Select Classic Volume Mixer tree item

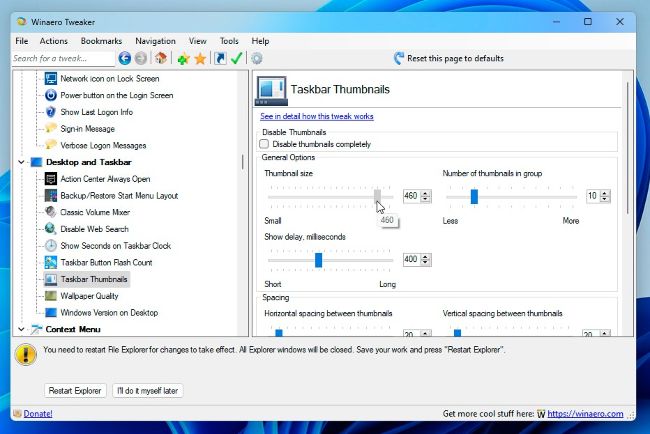pyautogui.click(x=95, y=212)
